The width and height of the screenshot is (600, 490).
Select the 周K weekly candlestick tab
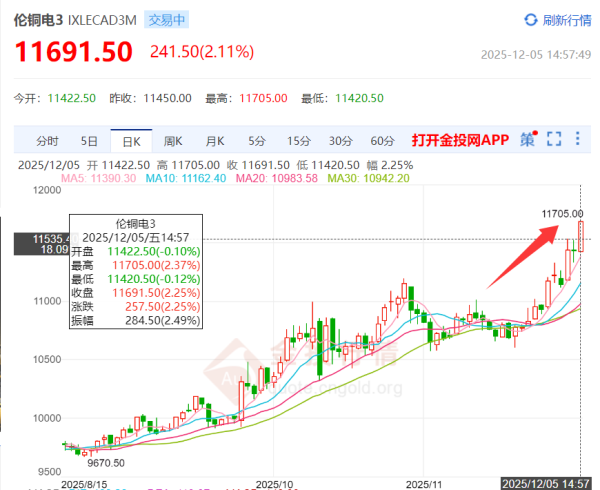pyautogui.click(x=173, y=141)
